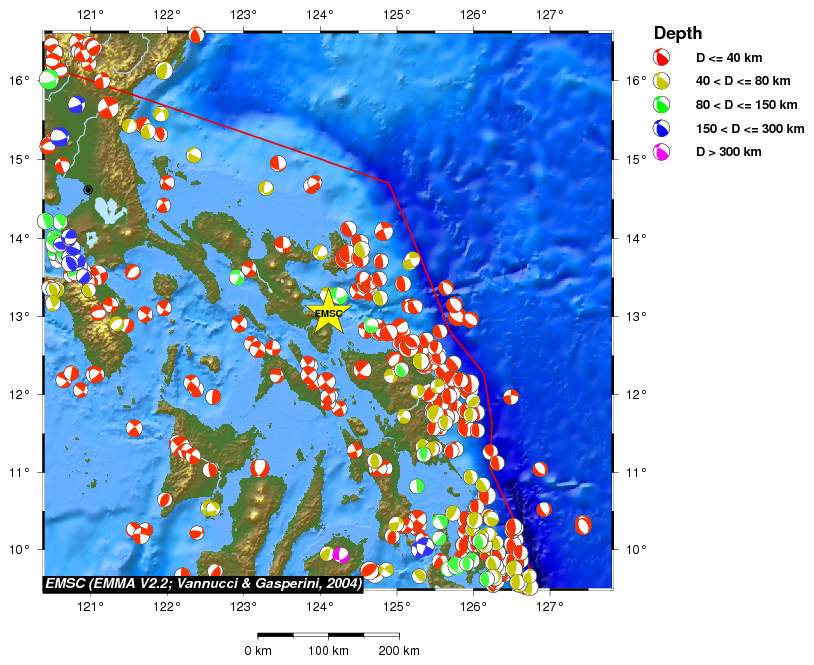This screenshot has width=814, height=665.
Task: Click the 'D <= 40 km' legend label
Action: click(731, 58)
